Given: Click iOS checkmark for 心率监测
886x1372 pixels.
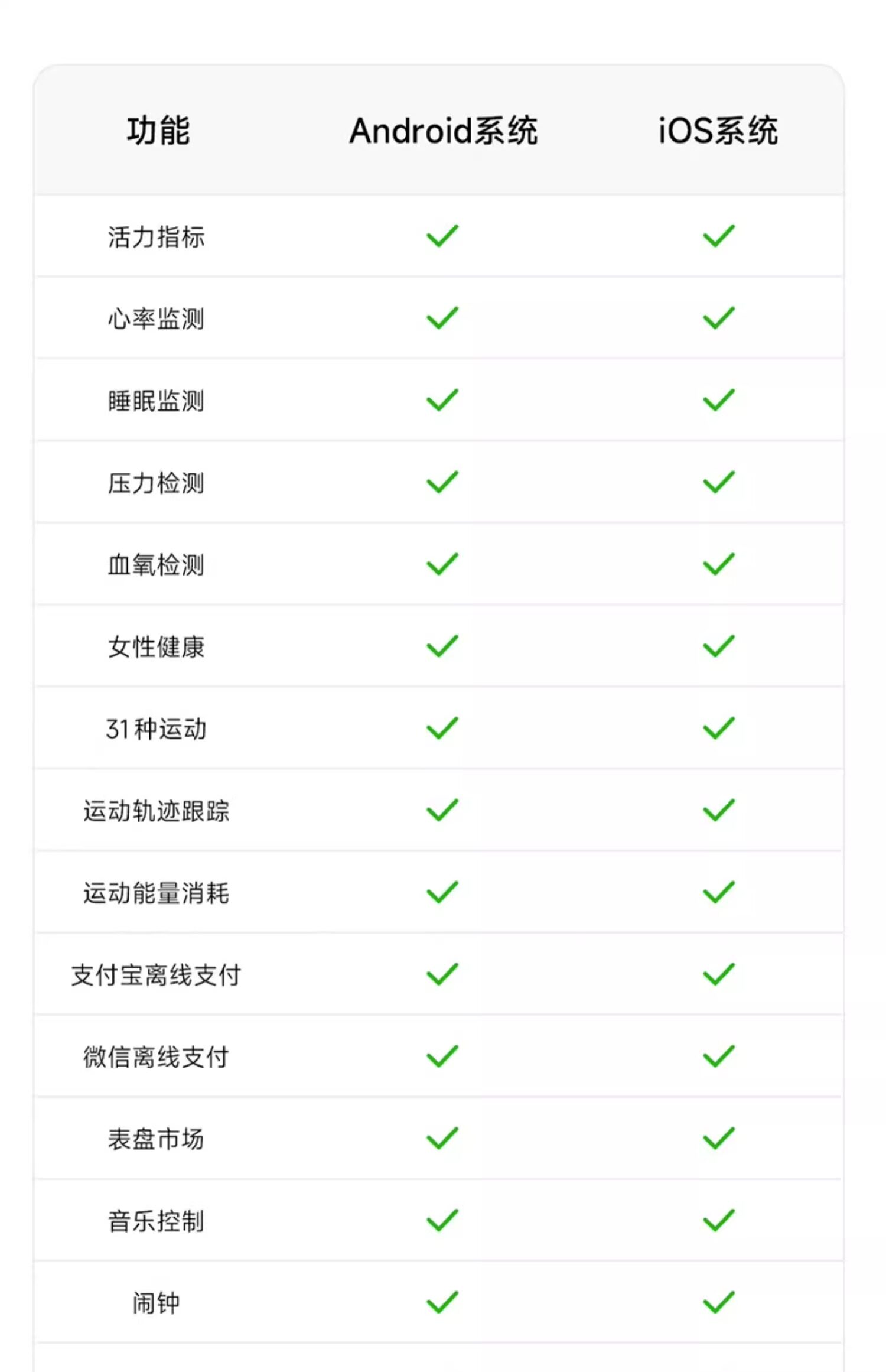Looking at the screenshot, I should click(718, 318).
